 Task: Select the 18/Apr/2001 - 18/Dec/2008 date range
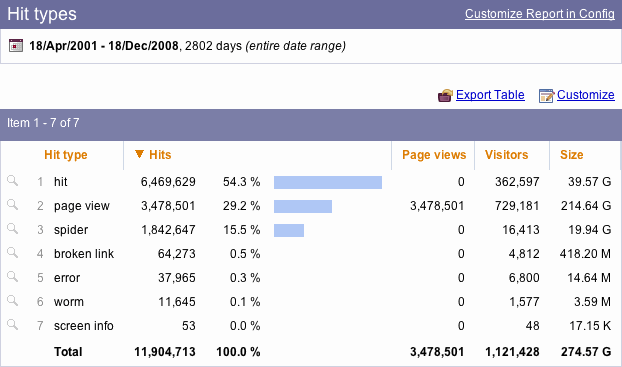click(x=104, y=46)
